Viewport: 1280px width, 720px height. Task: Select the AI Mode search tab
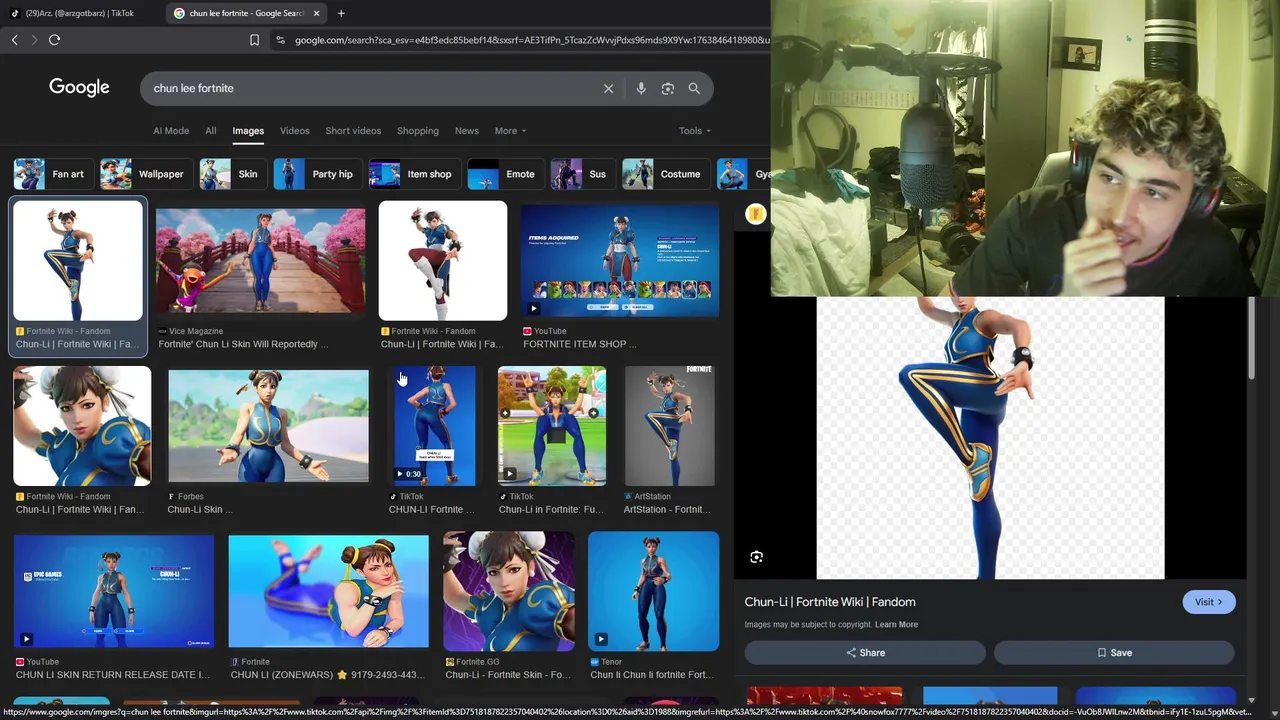[x=171, y=131]
